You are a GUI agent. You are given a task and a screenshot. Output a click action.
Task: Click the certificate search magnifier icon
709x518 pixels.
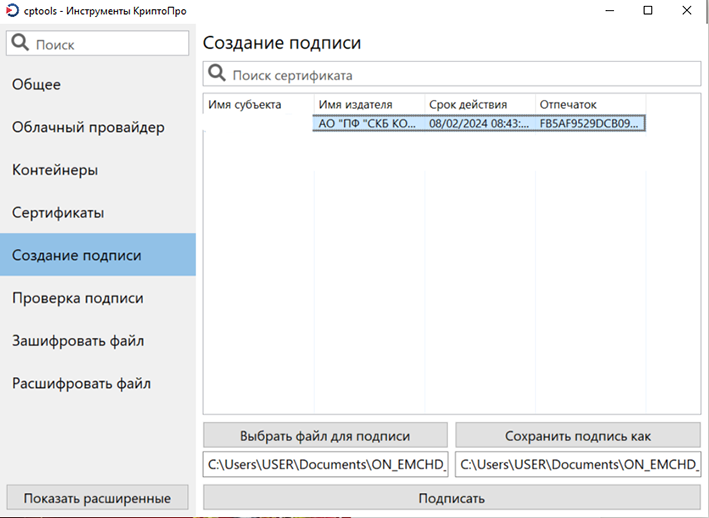[217, 73]
